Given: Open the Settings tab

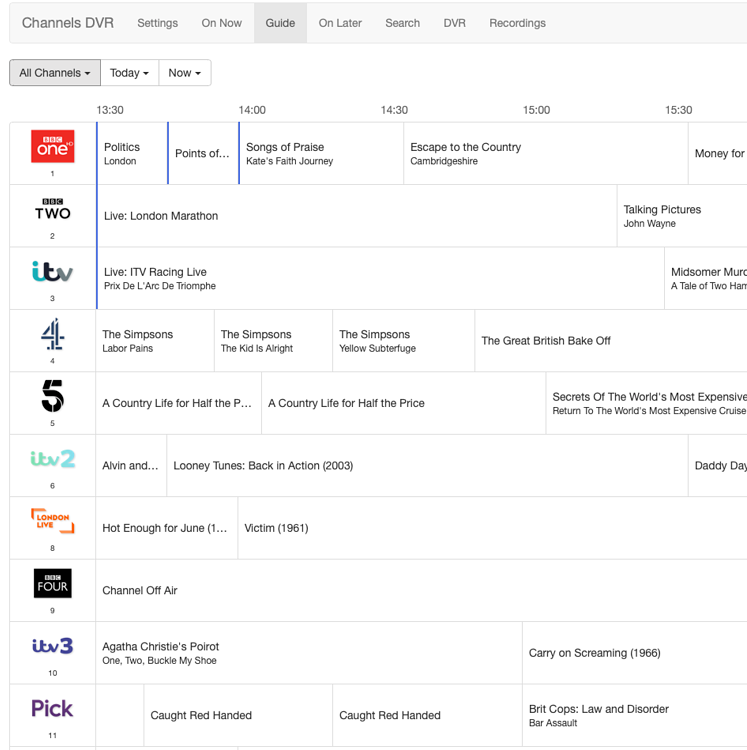Looking at the screenshot, I should (x=157, y=23).
